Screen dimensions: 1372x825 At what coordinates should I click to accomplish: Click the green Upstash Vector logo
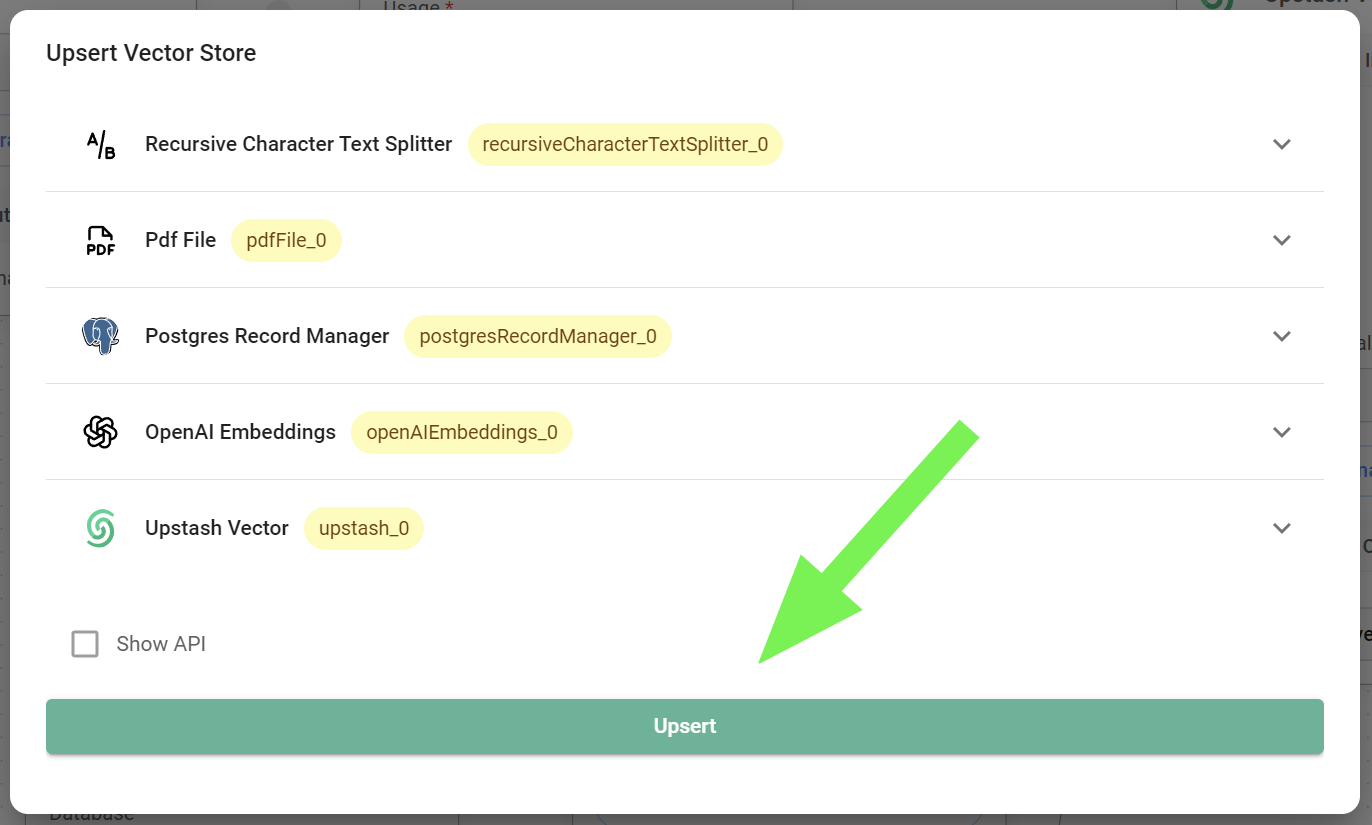pyautogui.click(x=100, y=529)
